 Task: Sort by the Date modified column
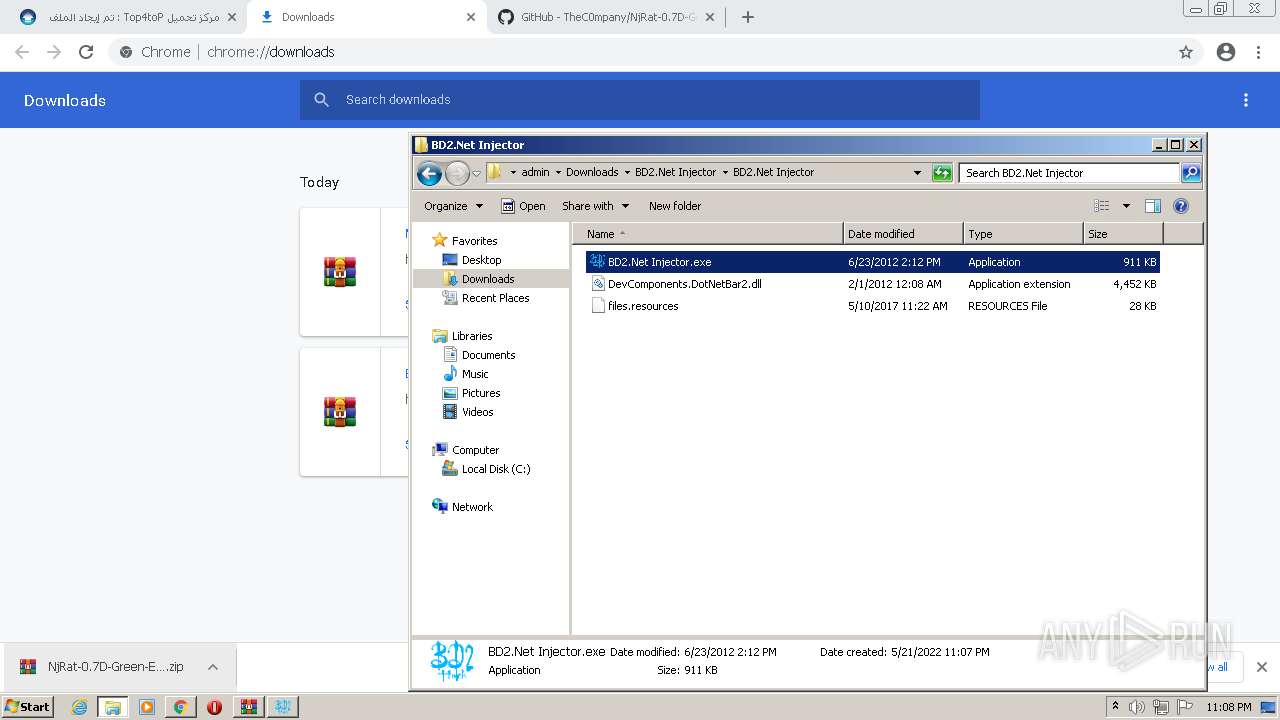(x=904, y=234)
